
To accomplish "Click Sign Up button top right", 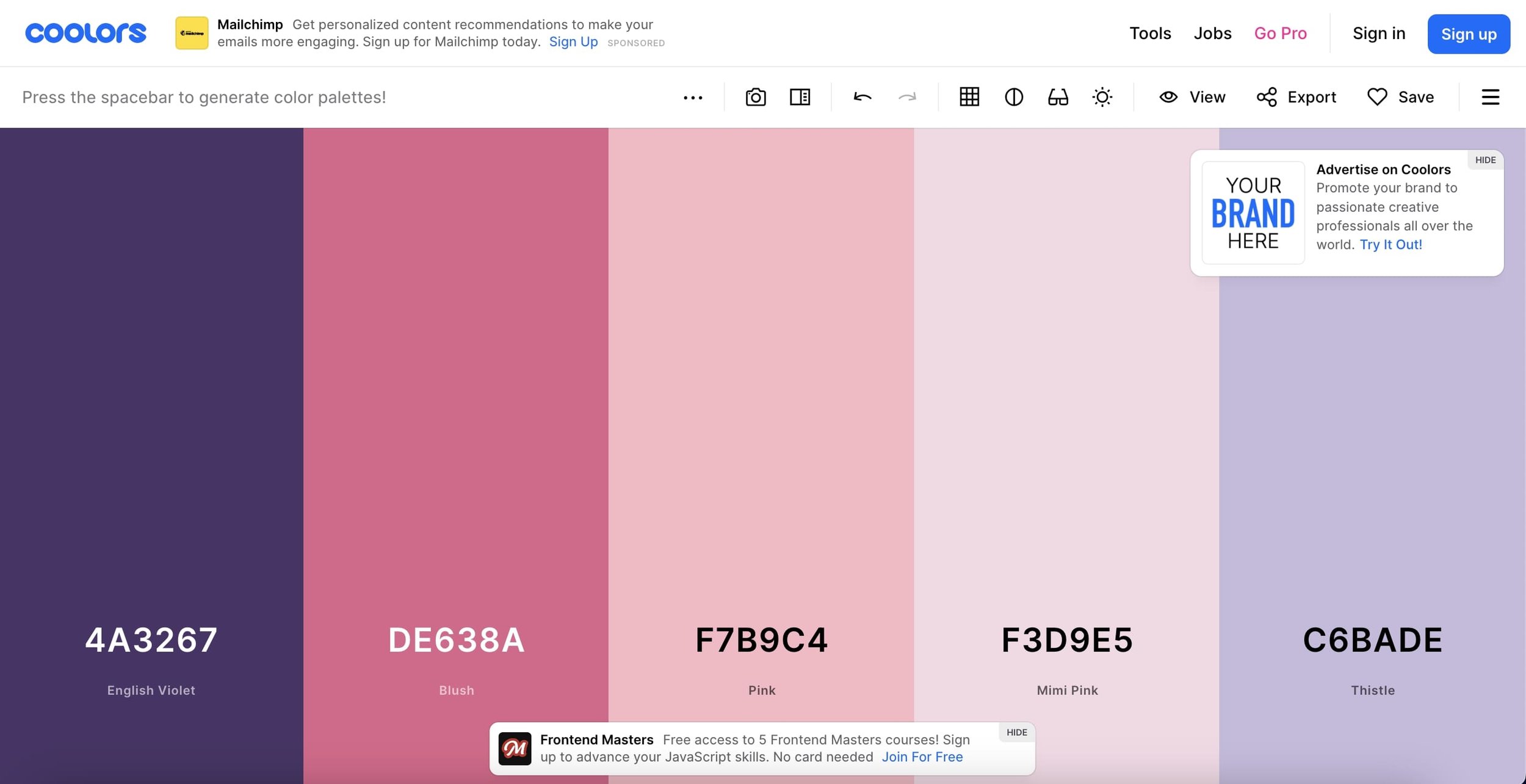I will click(1469, 33).
